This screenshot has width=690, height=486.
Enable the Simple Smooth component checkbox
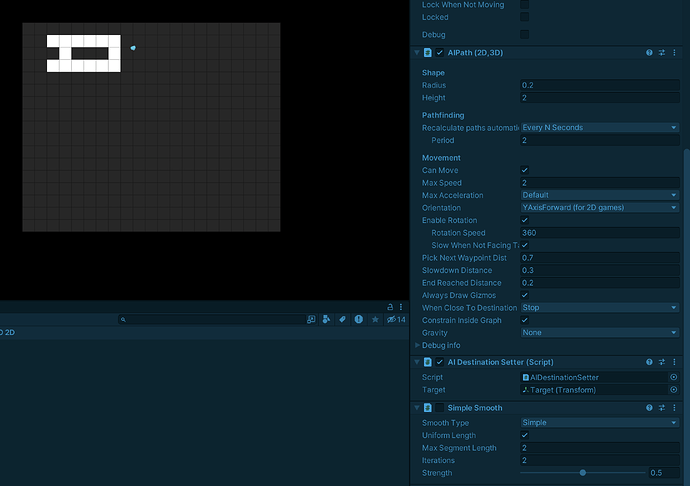pyautogui.click(x=440, y=408)
